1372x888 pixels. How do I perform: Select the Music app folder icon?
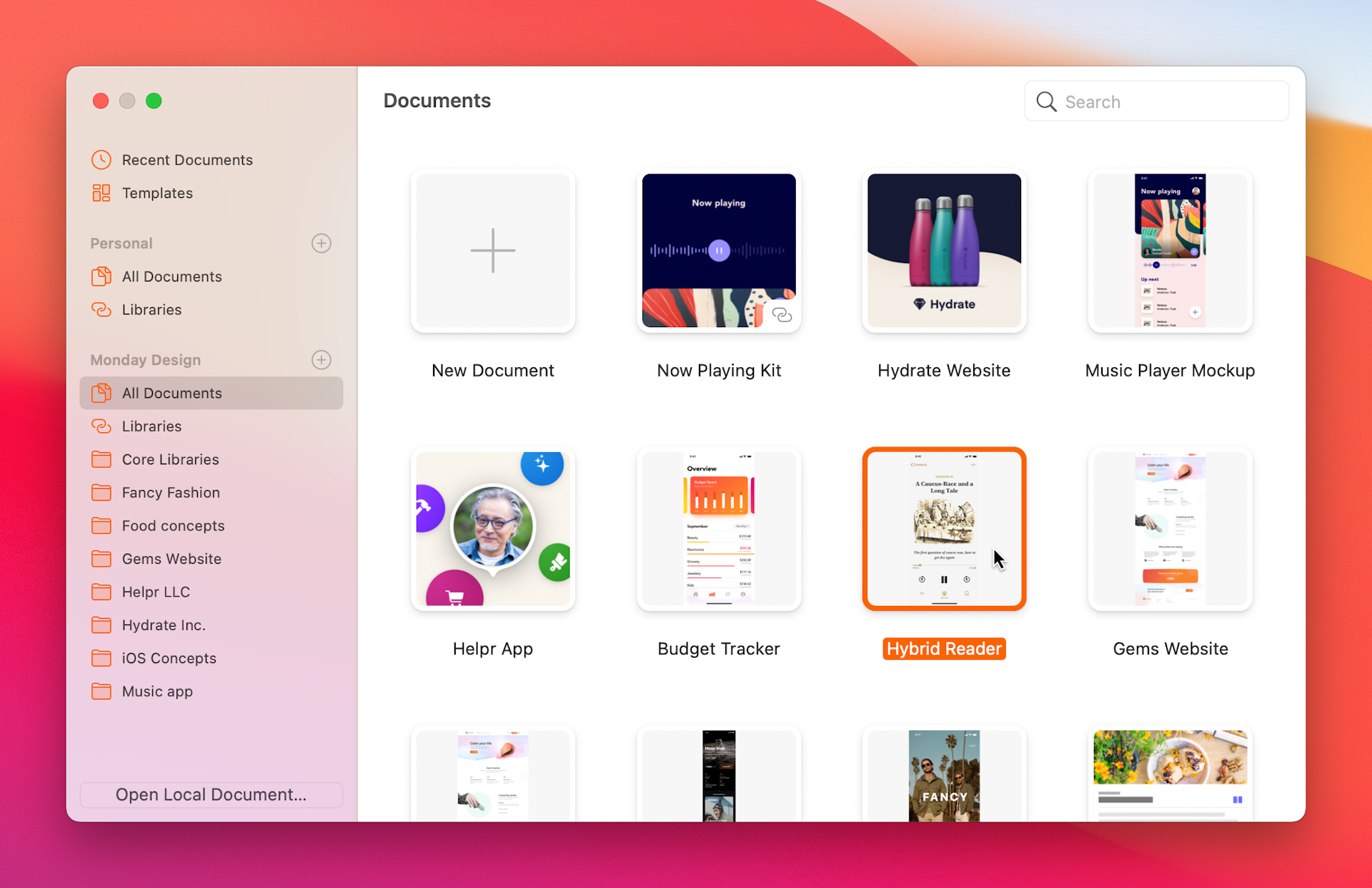click(x=101, y=691)
